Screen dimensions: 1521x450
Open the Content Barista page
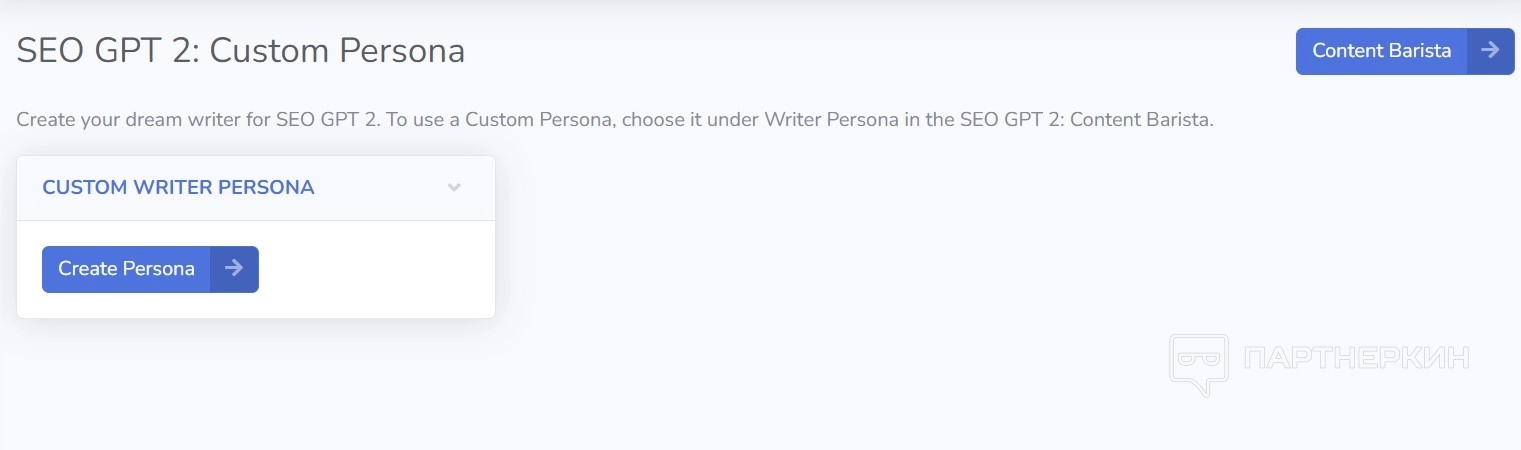pyautogui.click(x=1382, y=51)
